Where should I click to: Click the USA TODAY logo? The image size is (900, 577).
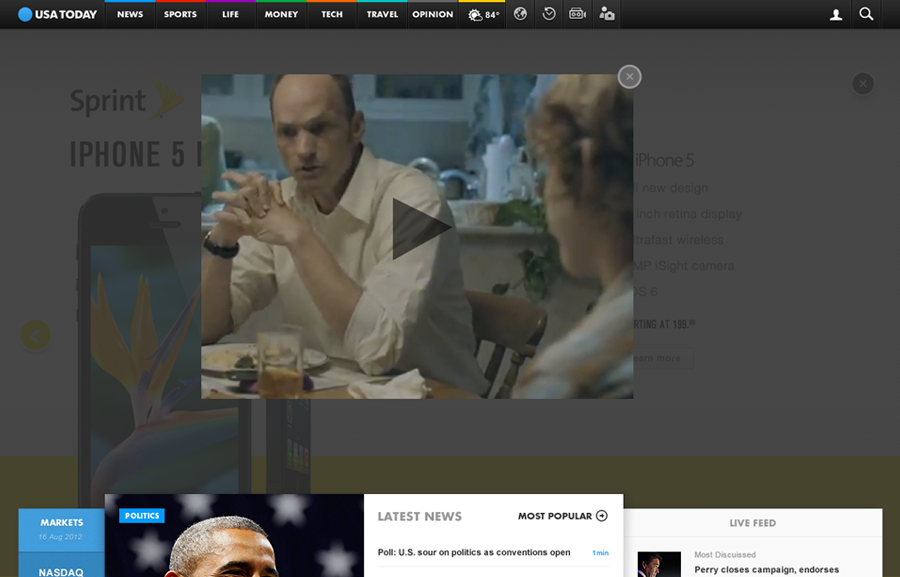point(57,14)
